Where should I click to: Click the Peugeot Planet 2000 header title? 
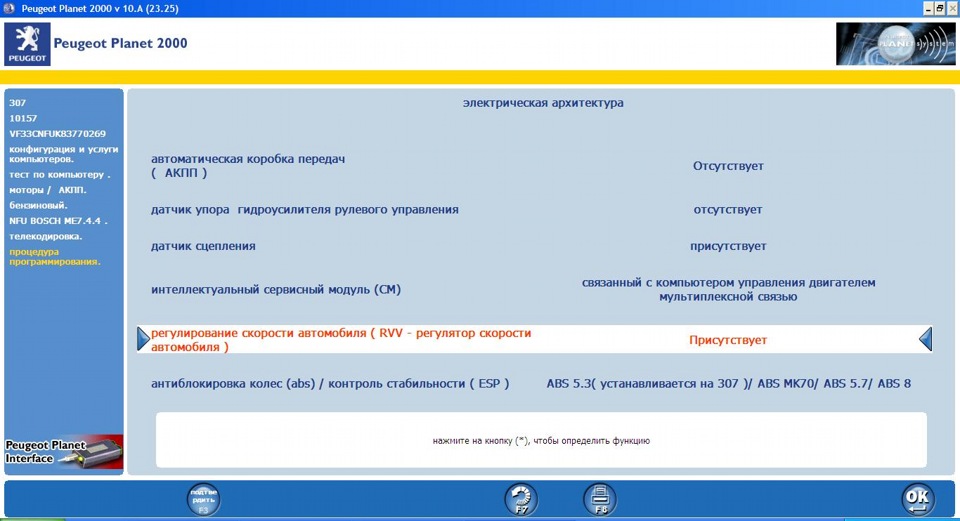pos(121,43)
